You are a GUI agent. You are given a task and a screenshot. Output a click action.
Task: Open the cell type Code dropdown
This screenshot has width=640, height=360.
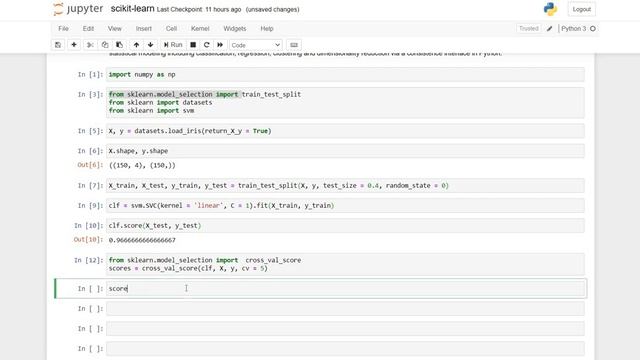tap(256, 45)
